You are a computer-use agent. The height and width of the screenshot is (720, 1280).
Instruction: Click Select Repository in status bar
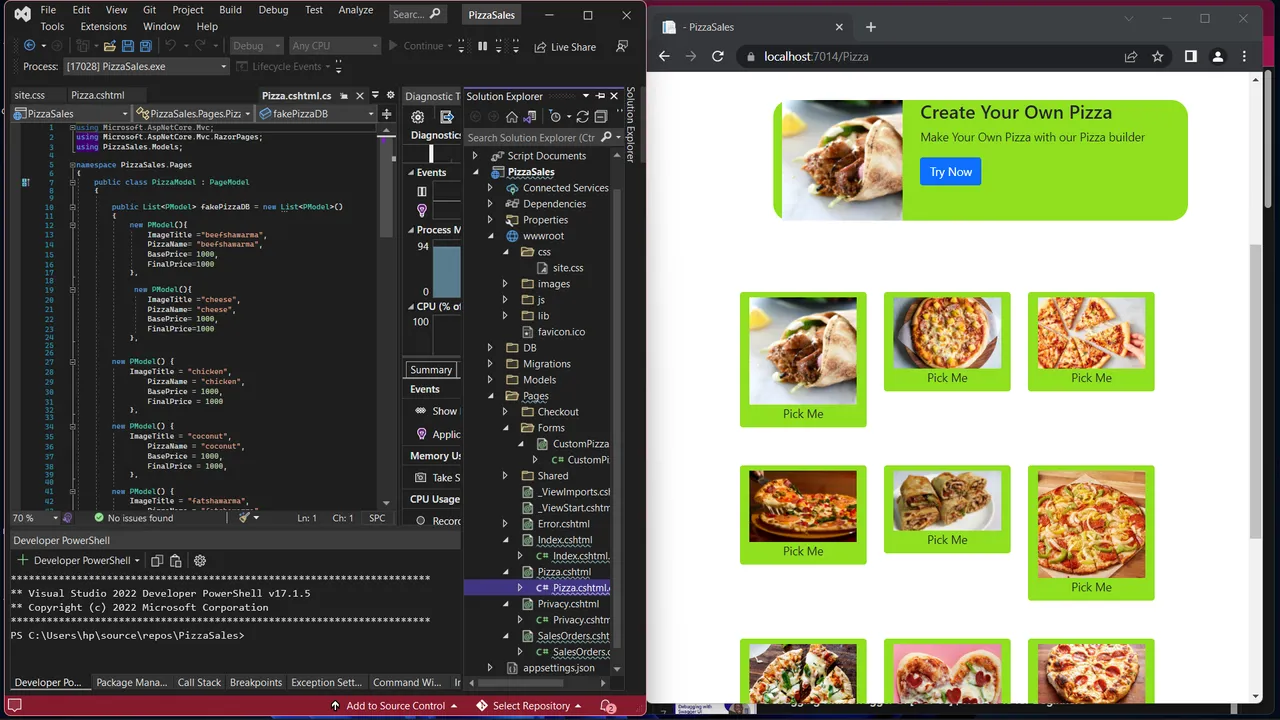pos(529,706)
